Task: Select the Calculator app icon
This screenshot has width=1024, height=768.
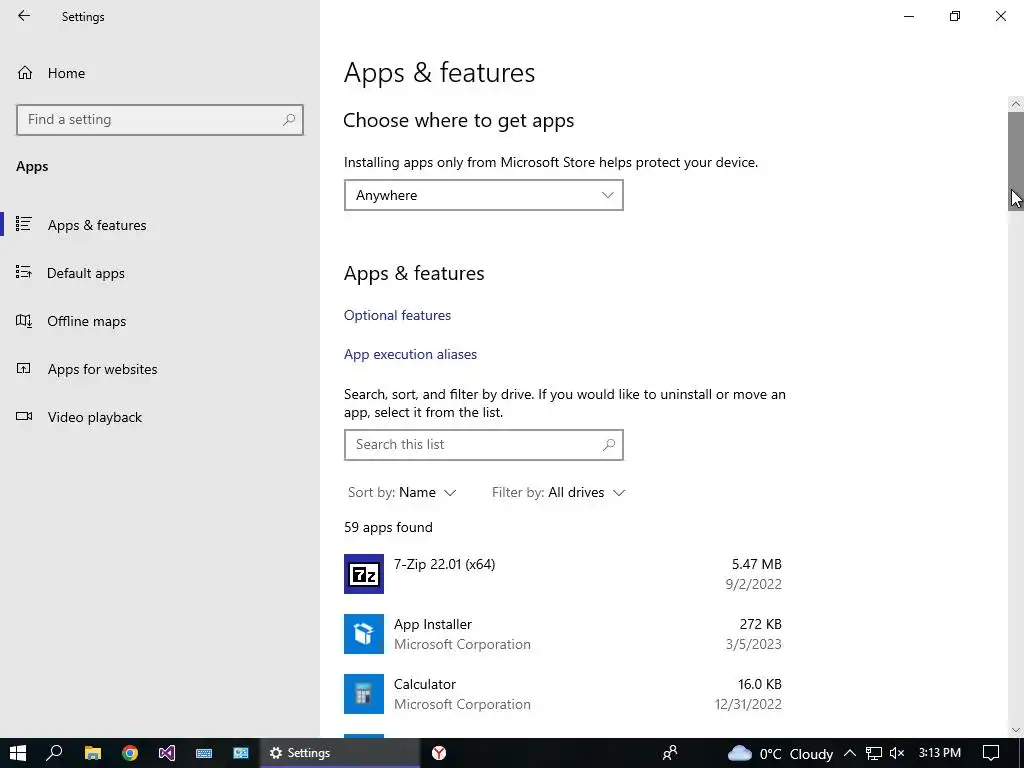Action: pyautogui.click(x=364, y=694)
